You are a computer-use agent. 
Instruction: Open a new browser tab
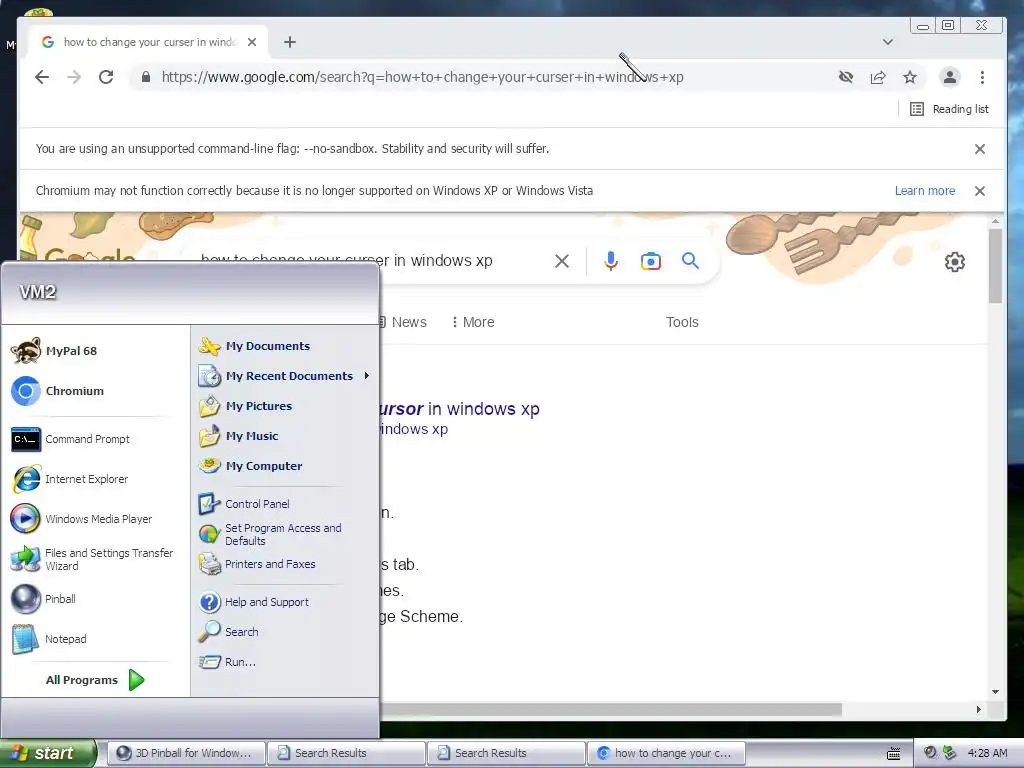(x=290, y=42)
